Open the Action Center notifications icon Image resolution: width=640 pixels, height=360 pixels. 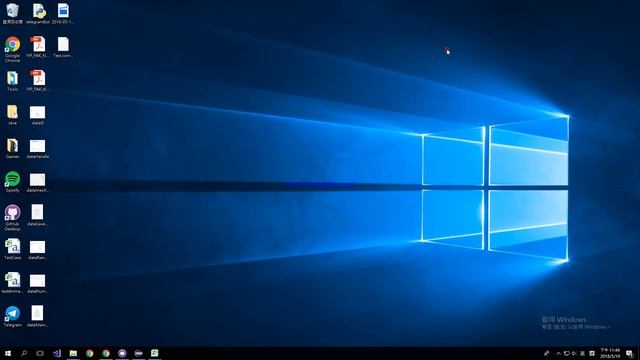pos(630,353)
